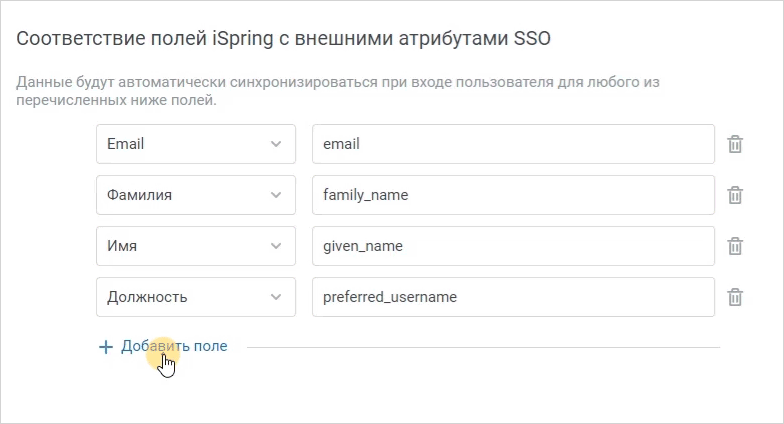The width and height of the screenshot is (784, 424).
Task: Click the gray synchronization description text
Action: (338, 91)
